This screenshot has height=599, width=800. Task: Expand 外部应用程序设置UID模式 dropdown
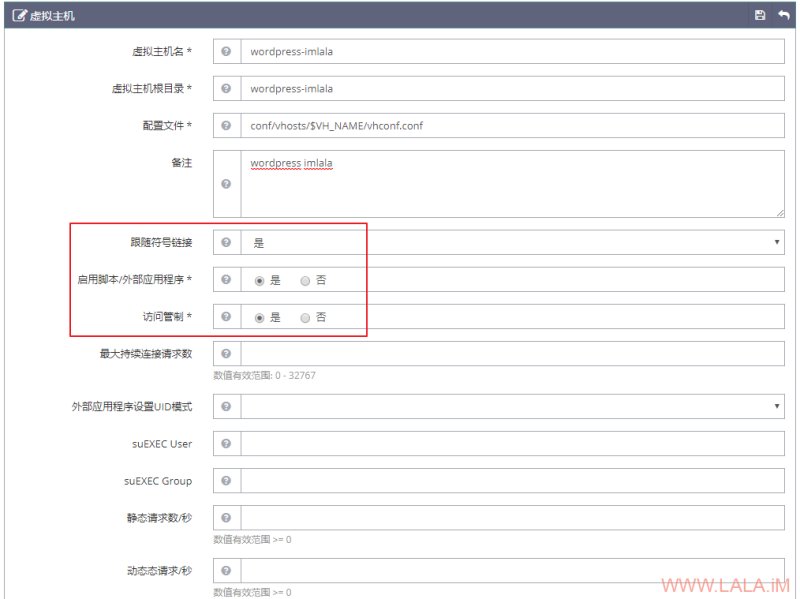click(x=512, y=407)
